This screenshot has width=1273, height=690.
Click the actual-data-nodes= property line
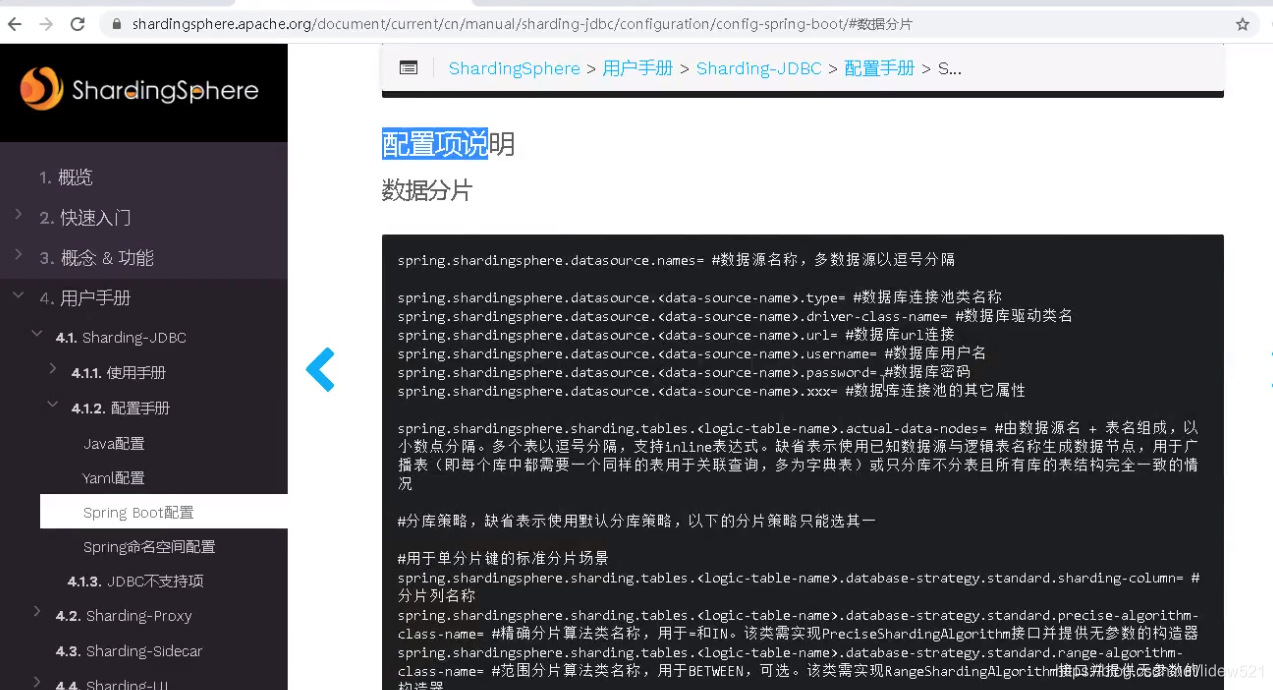click(798, 455)
